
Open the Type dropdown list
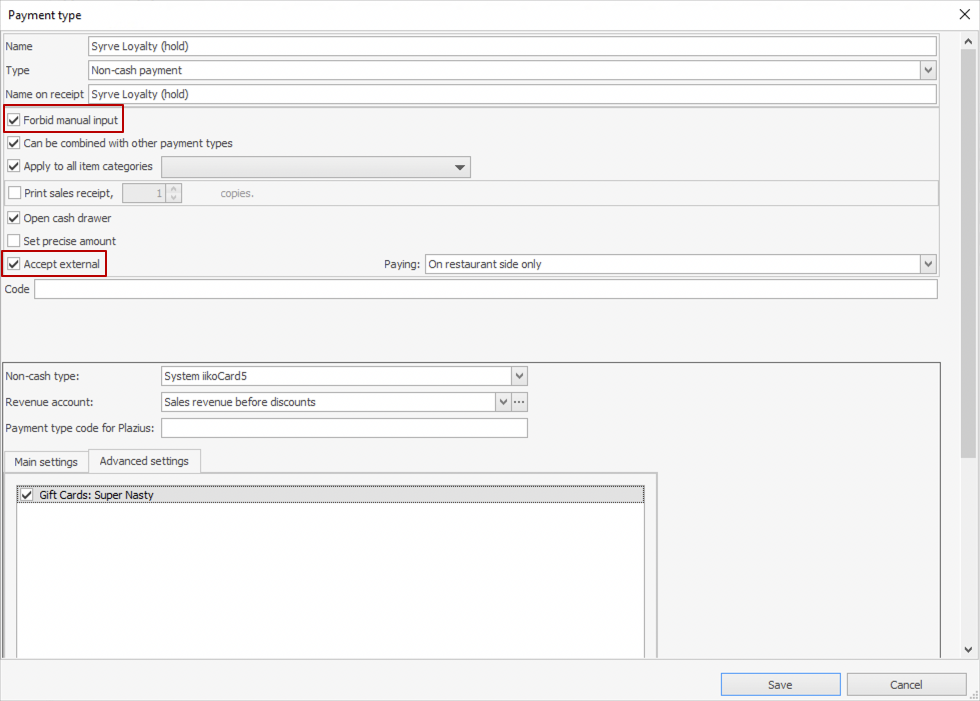click(x=928, y=70)
